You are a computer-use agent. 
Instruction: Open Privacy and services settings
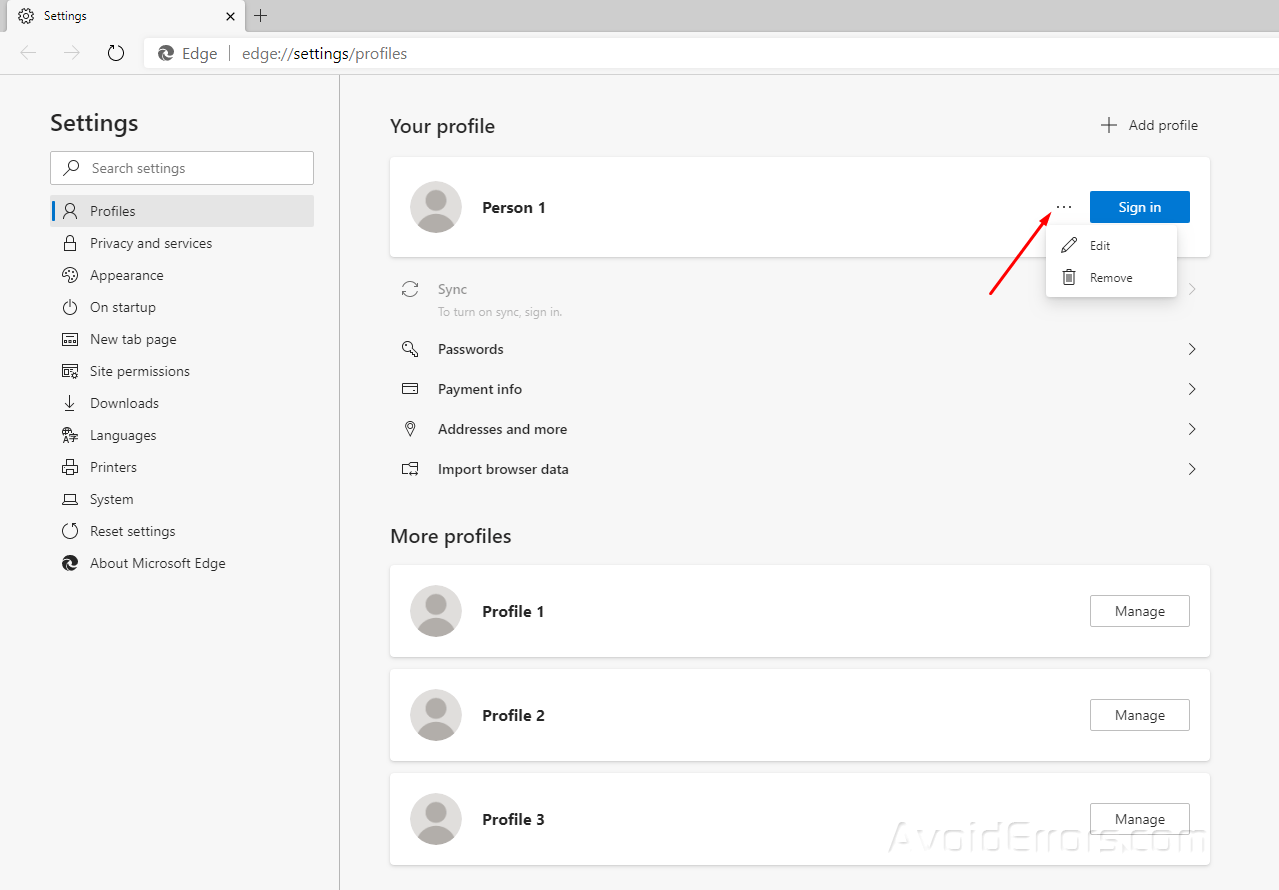point(151,243)
